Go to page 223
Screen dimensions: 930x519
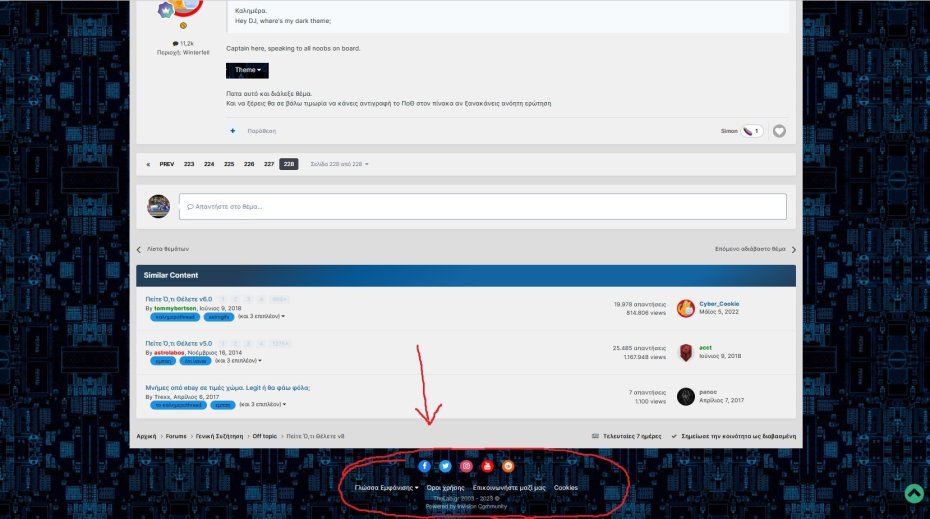189,164
